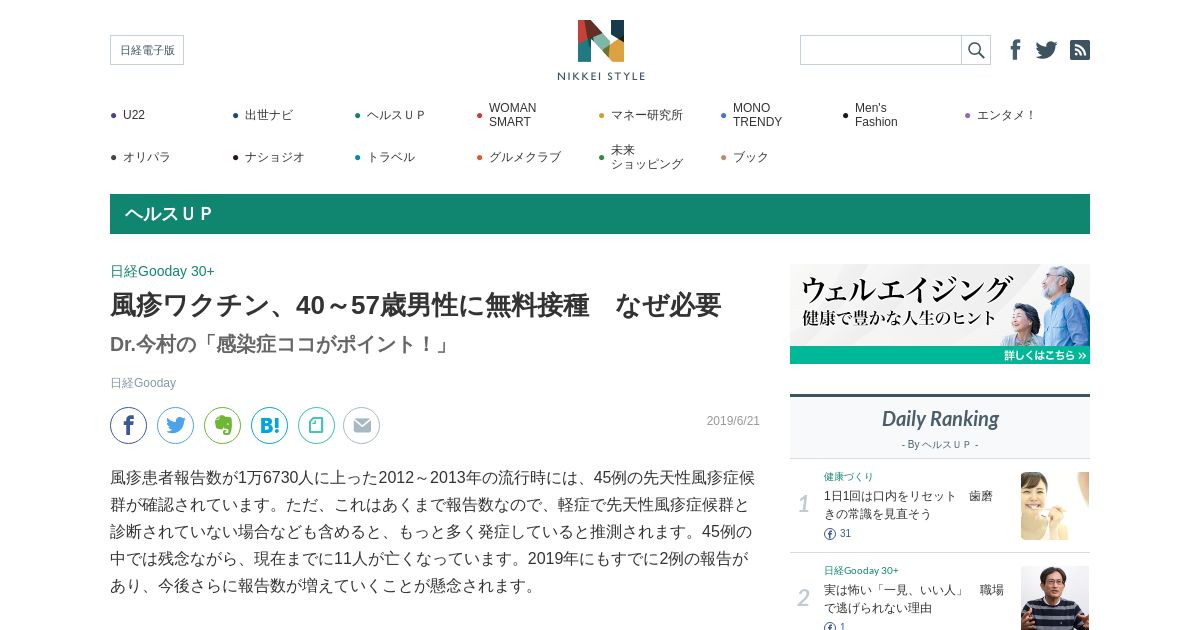
Task: Open Men's Fashion section
Action: click(876, 115)
